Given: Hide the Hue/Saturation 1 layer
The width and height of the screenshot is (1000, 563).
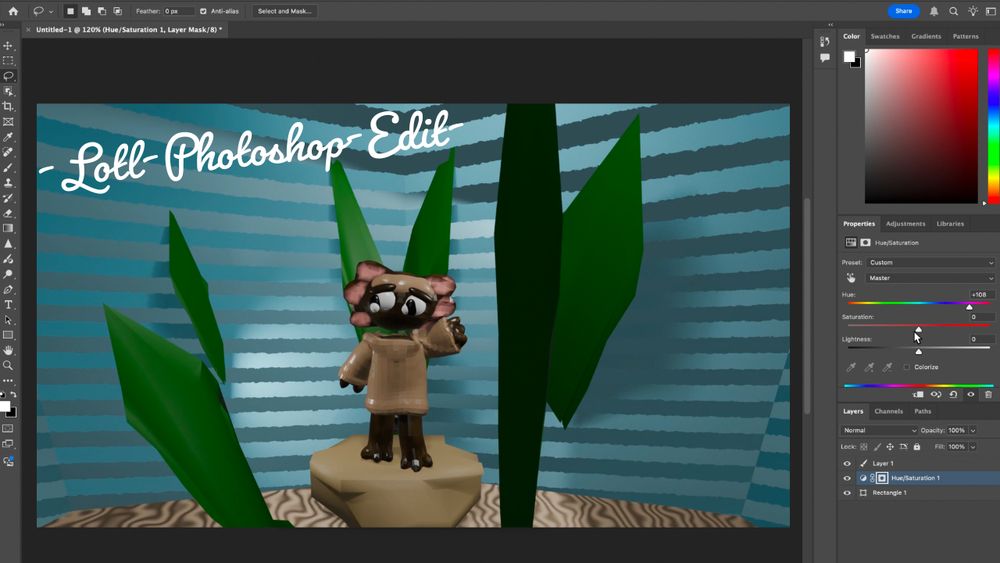Looking at the screenshot, I should coord(847,478).
